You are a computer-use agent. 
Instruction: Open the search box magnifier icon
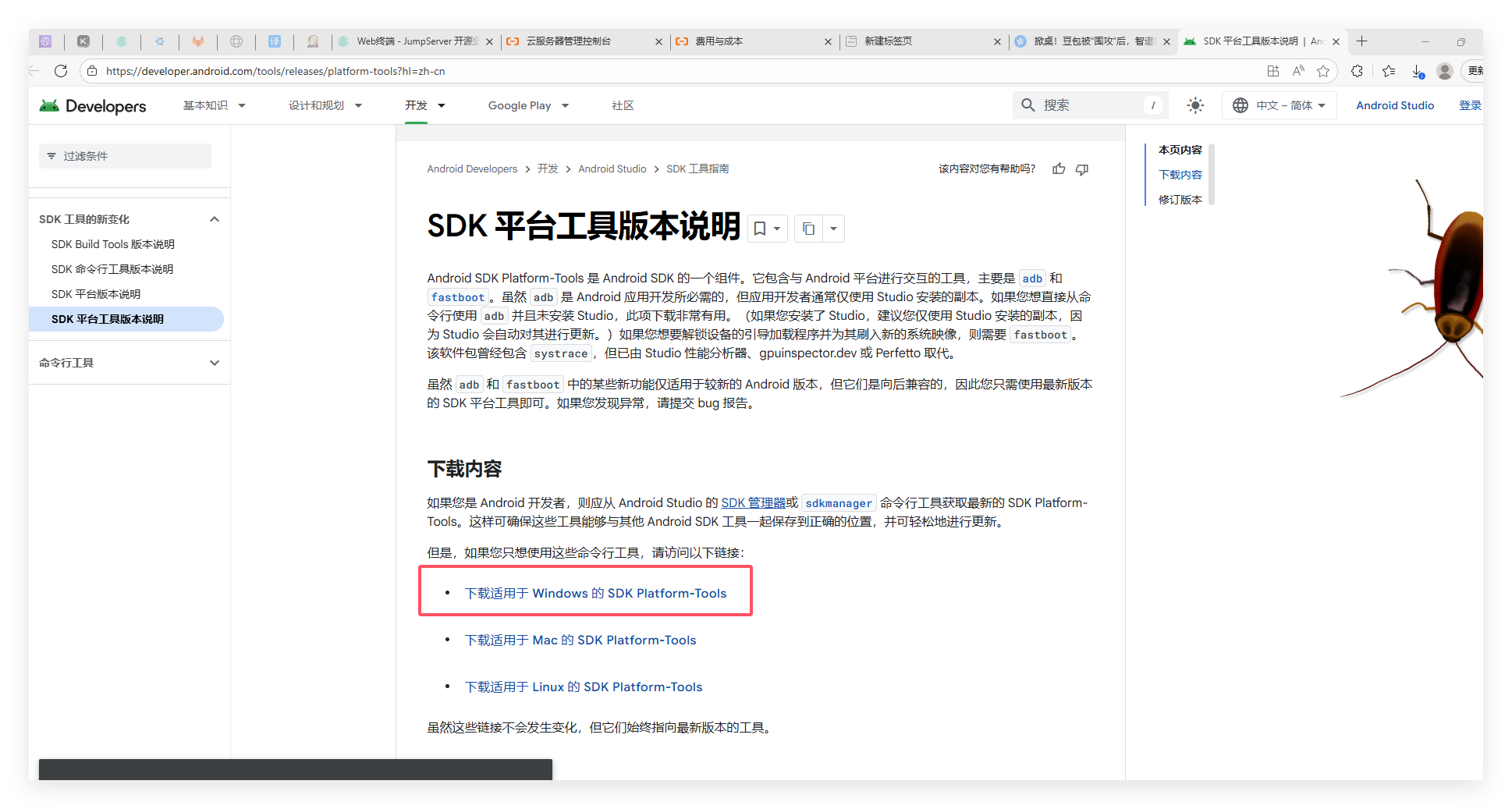coord(1028,105)
